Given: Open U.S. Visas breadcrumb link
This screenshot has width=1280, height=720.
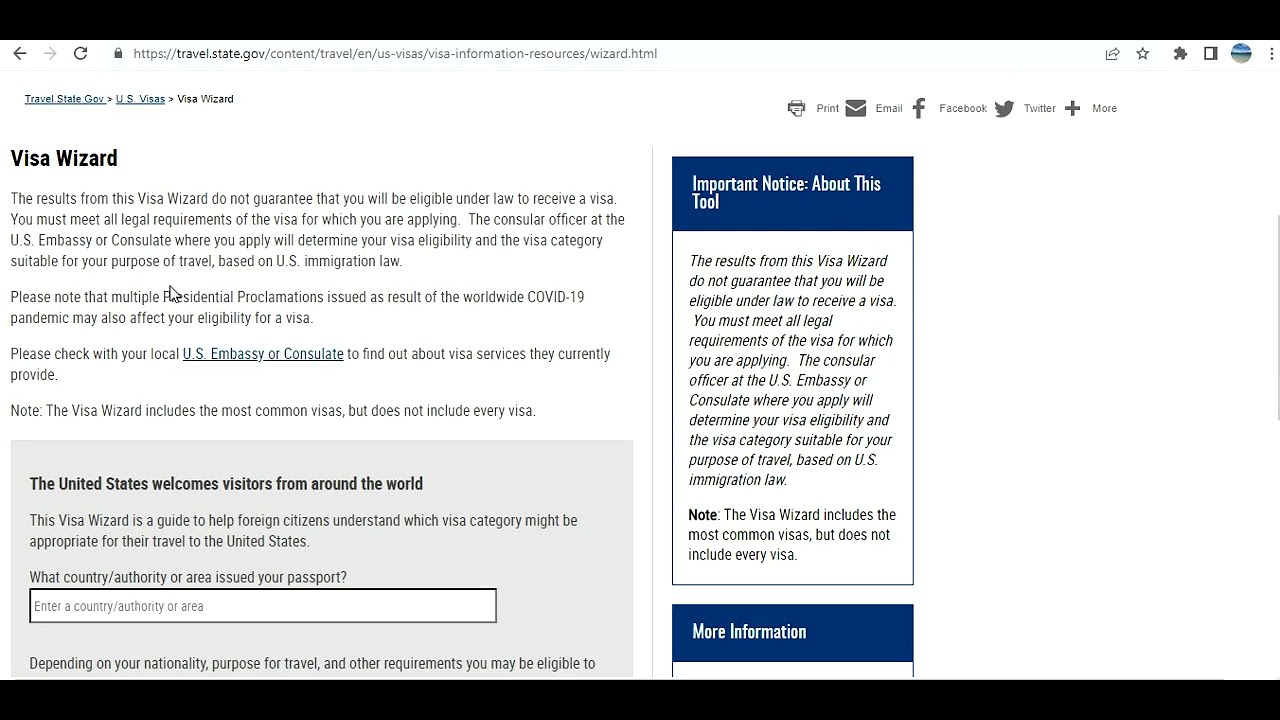Looking at the screenshot, I should (x=140, y=99).
